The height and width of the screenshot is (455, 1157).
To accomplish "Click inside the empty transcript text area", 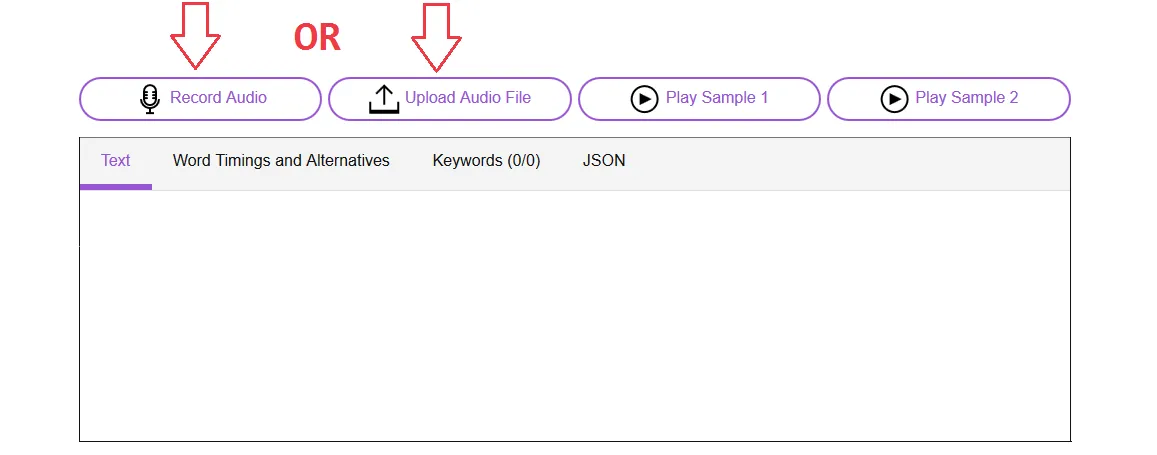I will pos(575,316).
